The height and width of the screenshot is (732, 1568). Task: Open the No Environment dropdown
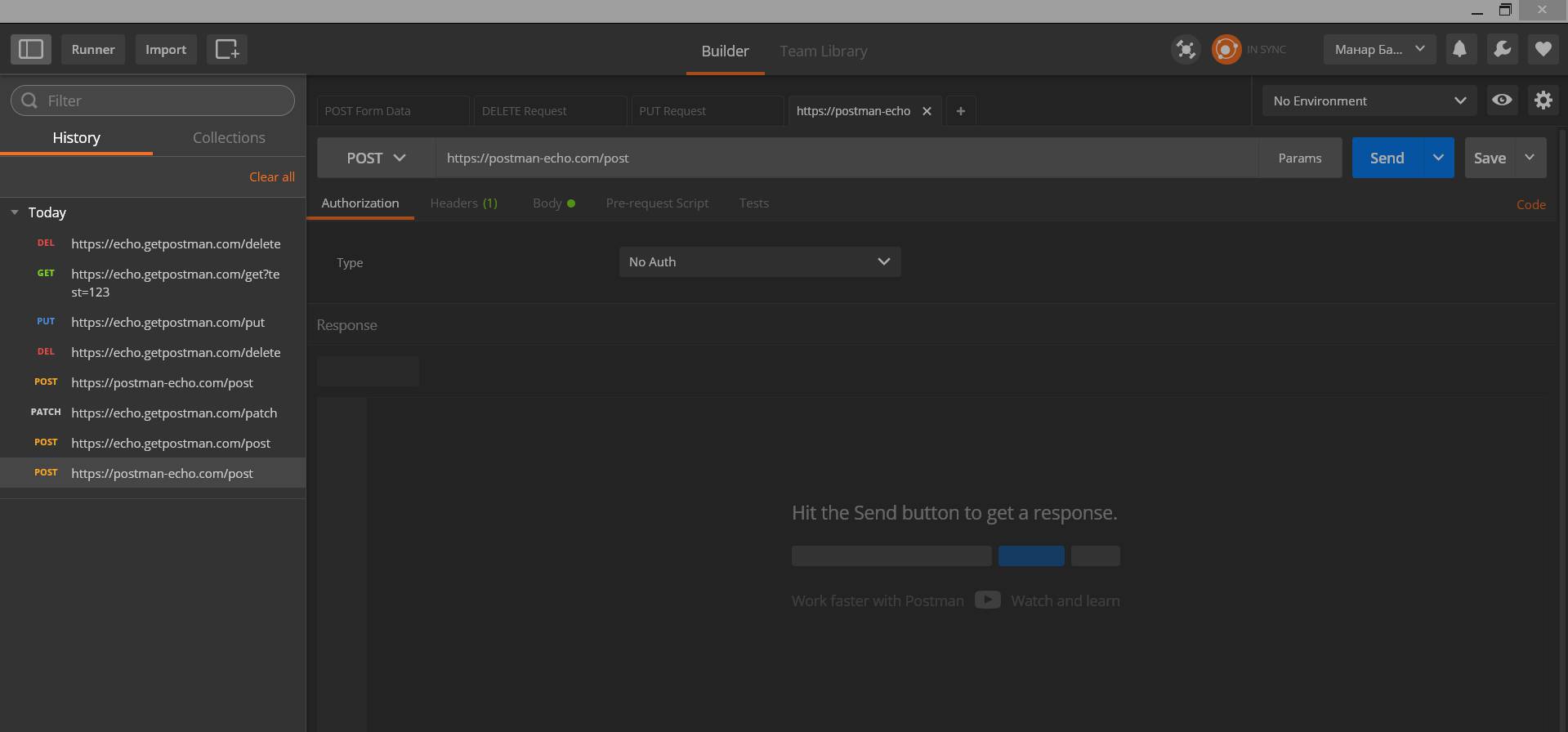click(1369, 100)
